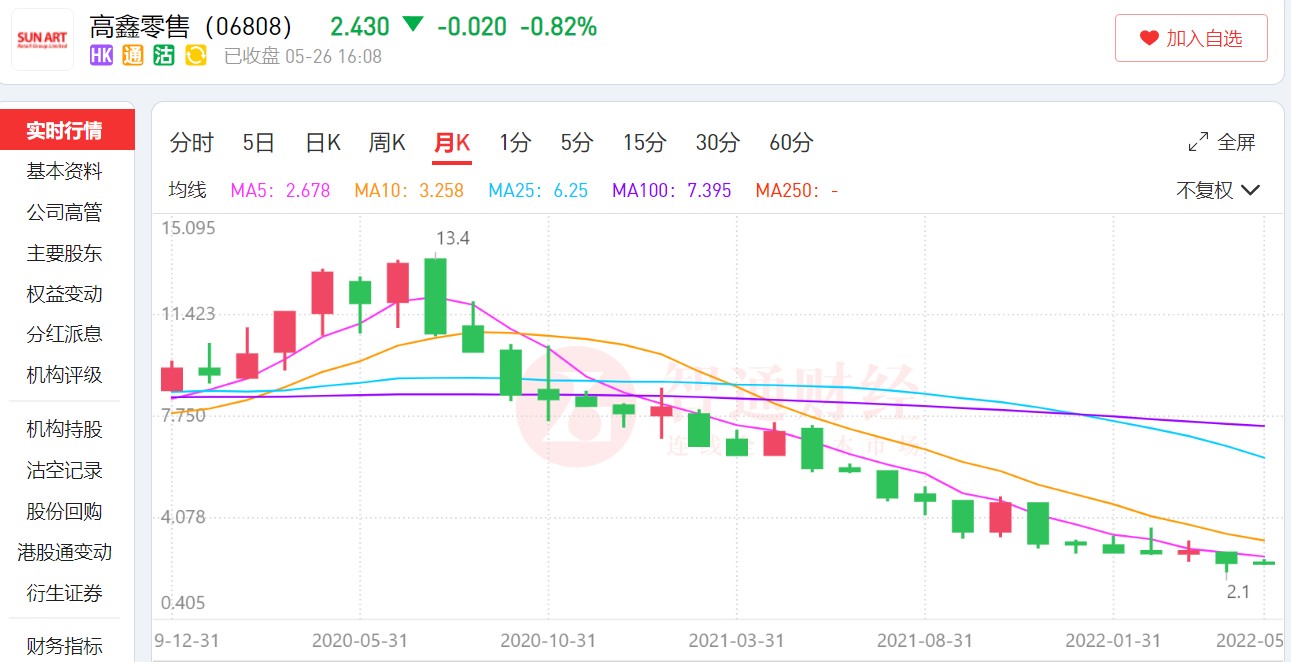
Task: Click the SUN ART company logo
Action: tap(42, 40)
